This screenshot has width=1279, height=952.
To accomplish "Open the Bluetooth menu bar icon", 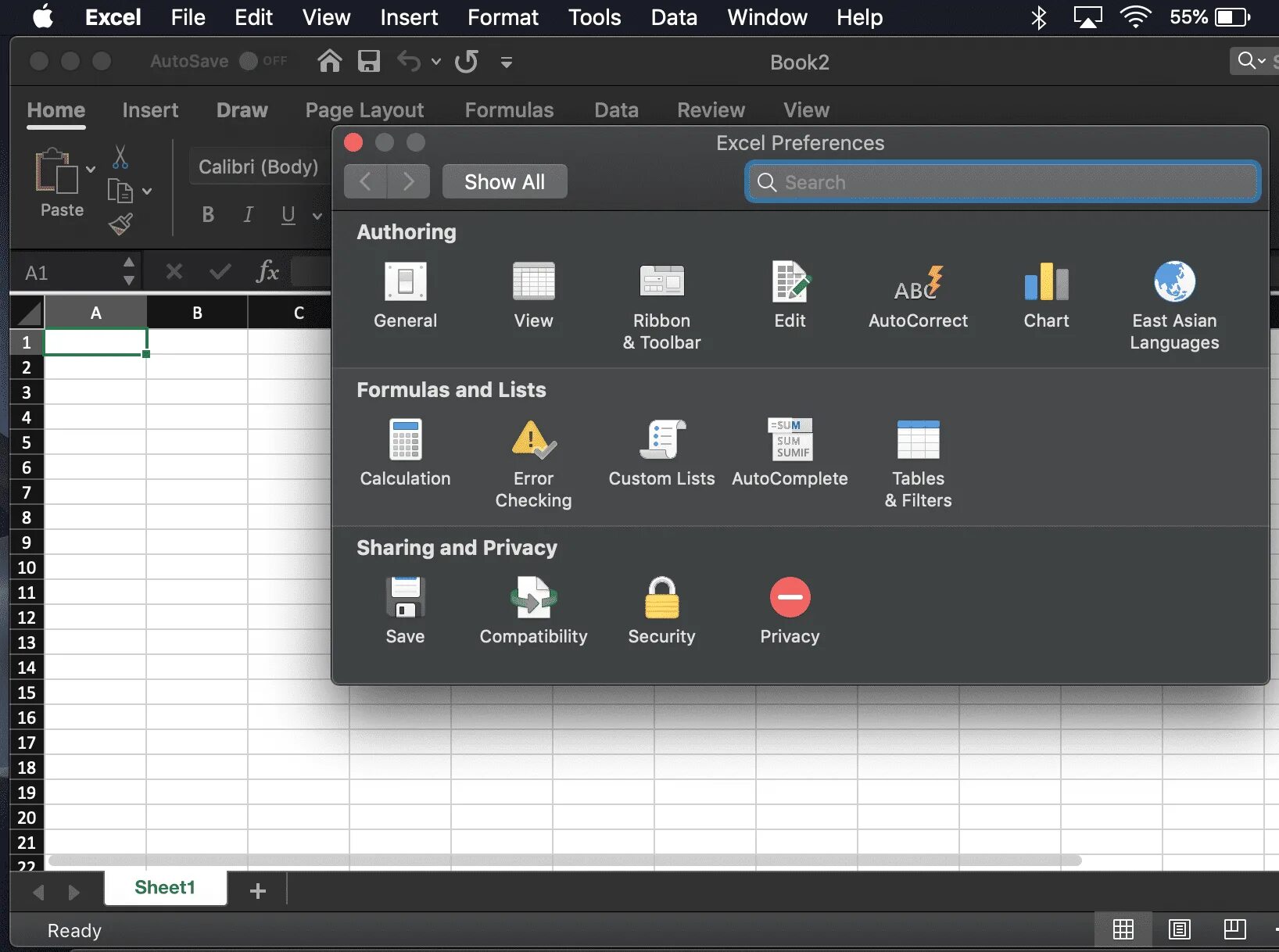I will 1038,17.
